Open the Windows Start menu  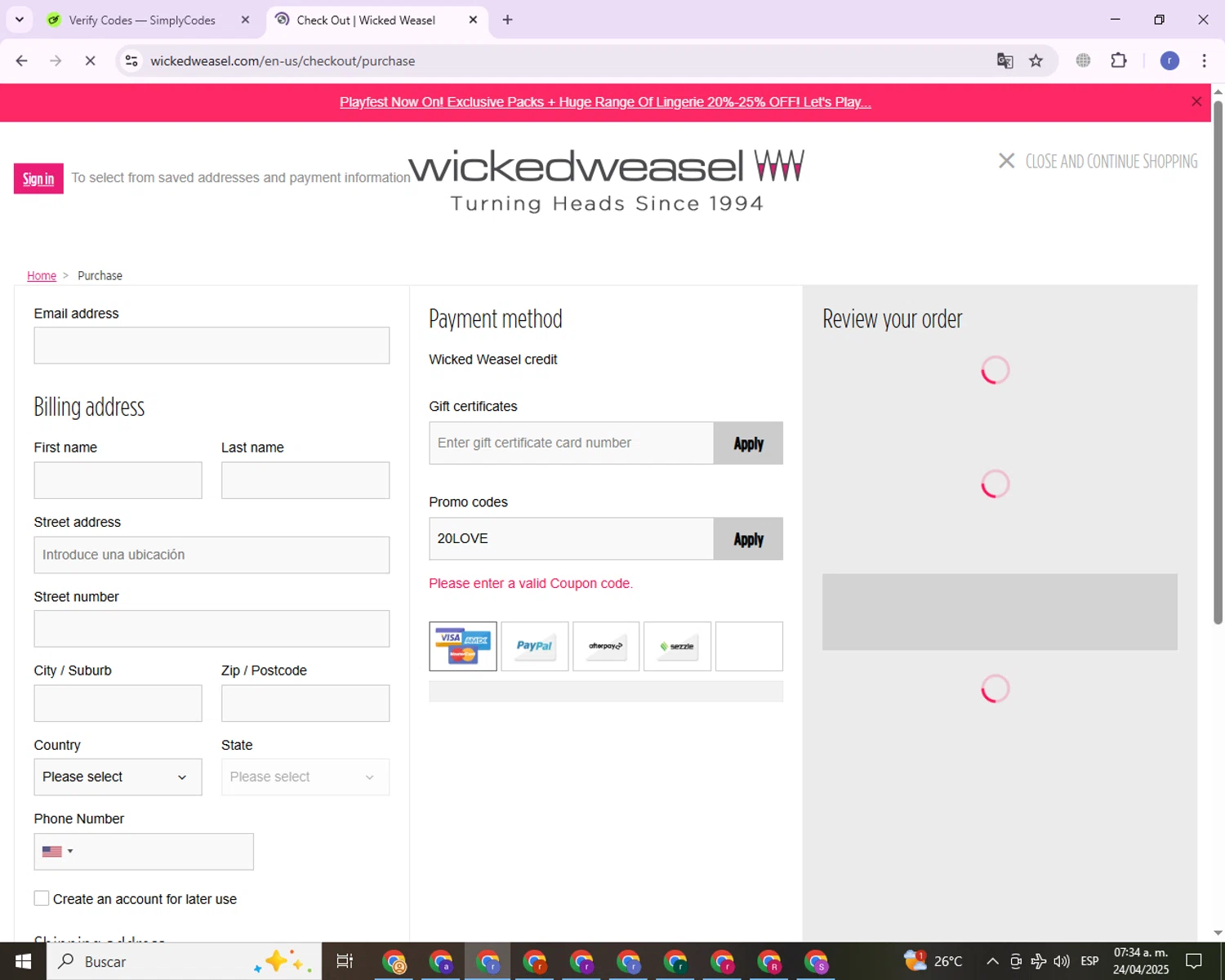coord(23,961)
